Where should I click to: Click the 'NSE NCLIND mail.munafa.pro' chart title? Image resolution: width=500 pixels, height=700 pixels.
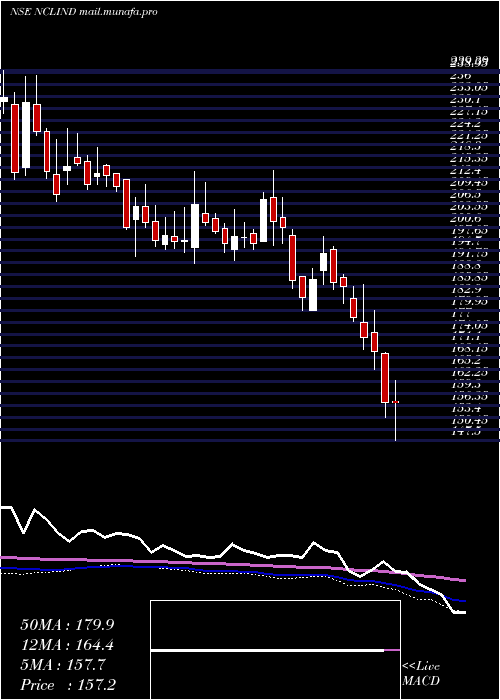coord(83,12)
